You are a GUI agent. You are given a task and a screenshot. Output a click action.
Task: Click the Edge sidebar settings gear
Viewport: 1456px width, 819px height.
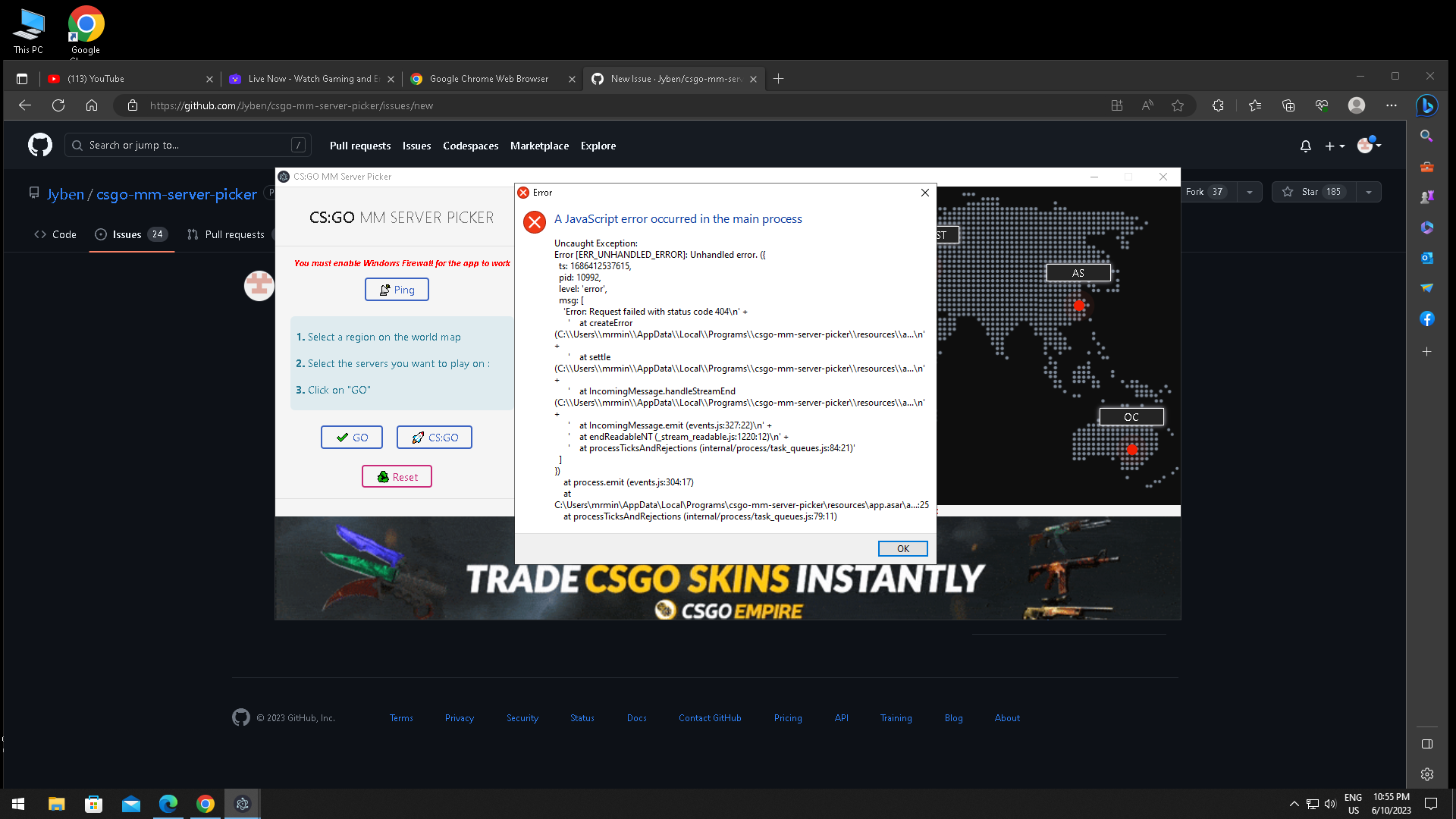pyautogui.click(x=1426, y=774)
